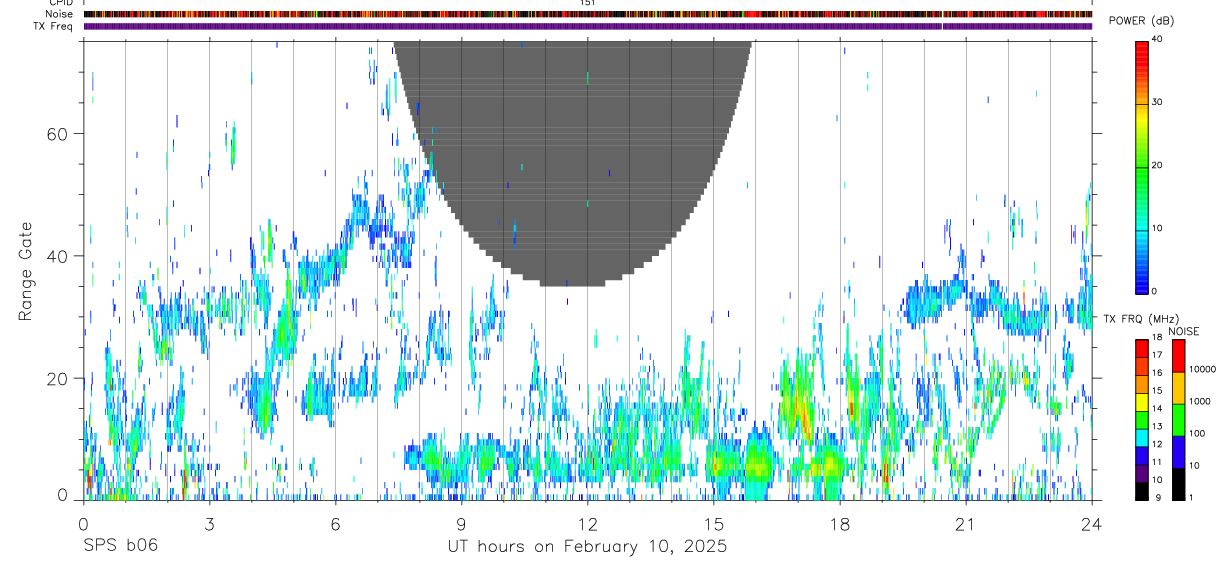Pick the blue segment of NOISE bar
The height and width of the screenshot is (567, 1228).
coord(1178,452)
